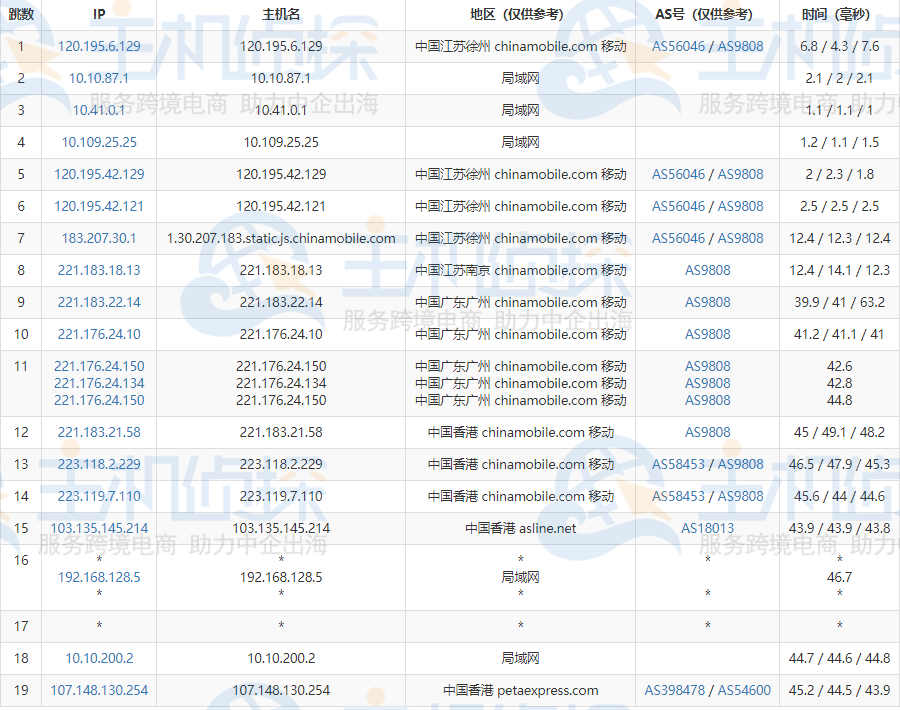Open IP link 10.10.87.1
Image resolution: width=900 pixels, height=710 pixels.
pyautogui.click(x=97, y=78)
